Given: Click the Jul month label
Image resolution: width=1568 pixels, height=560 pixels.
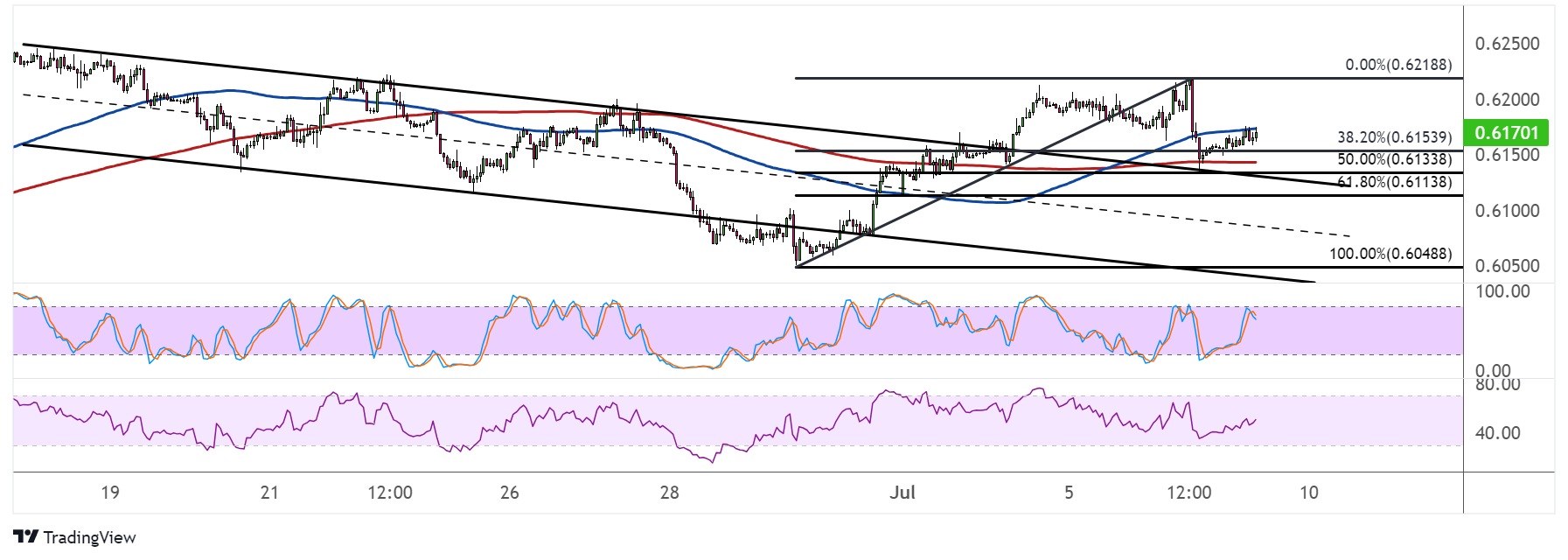Looking at the screenshot, I should coord(902,493).
